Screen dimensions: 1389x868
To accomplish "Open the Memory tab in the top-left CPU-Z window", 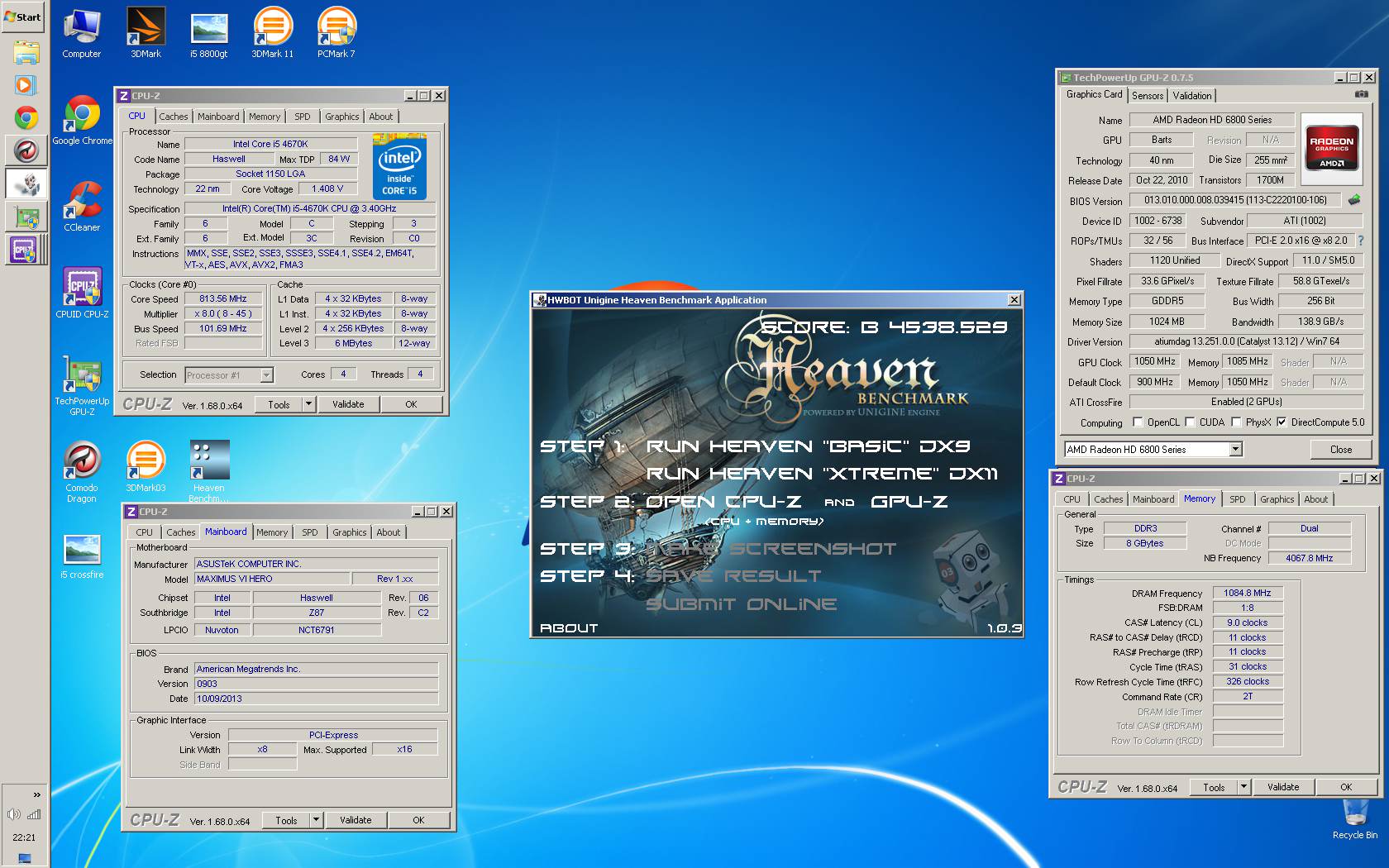I will pyautogui.click(x=265, y=117).
